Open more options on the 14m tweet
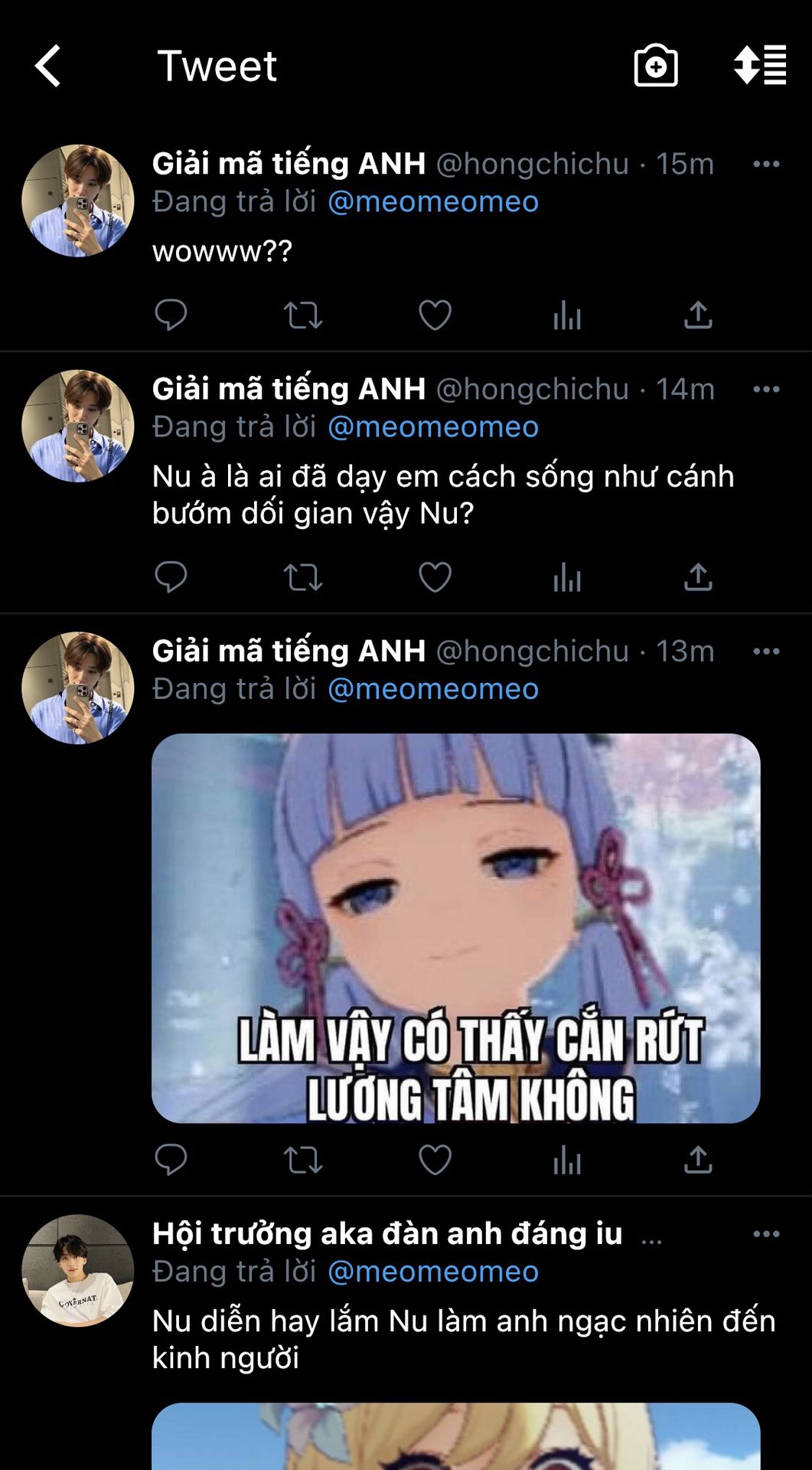 tap(766, 389)
